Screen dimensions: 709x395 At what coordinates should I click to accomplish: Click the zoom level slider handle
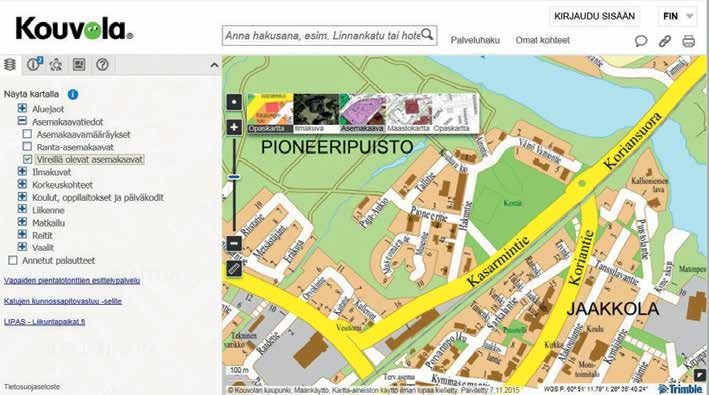click(x=234, y=177)
